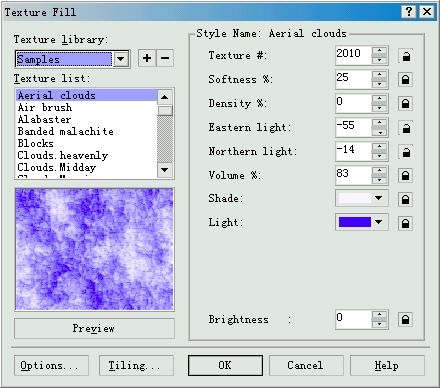
Task: Toggle the lock icon for Shade
Action: tap(405, 199)
